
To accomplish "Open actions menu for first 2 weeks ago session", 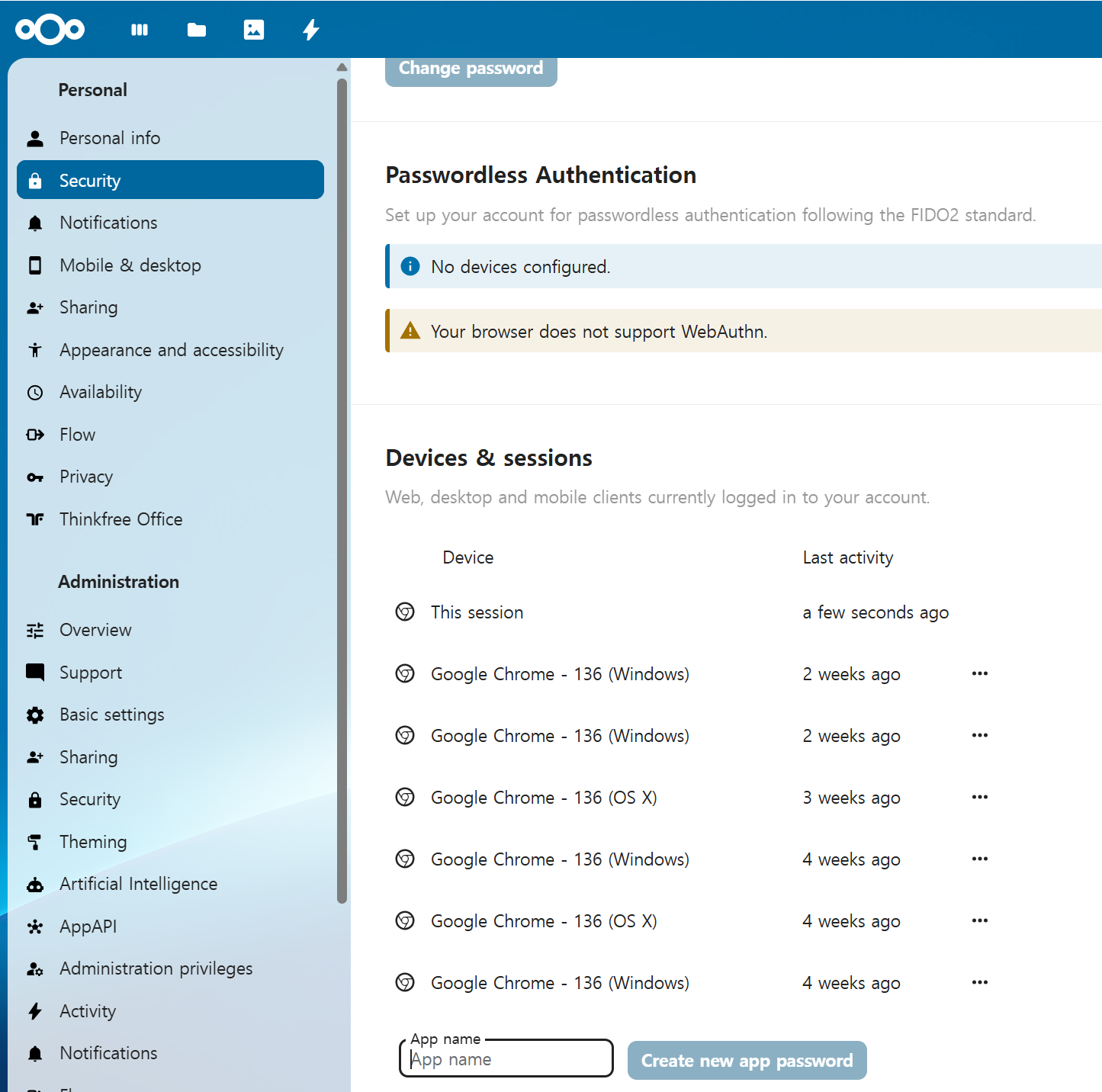I will click(980, 673).
